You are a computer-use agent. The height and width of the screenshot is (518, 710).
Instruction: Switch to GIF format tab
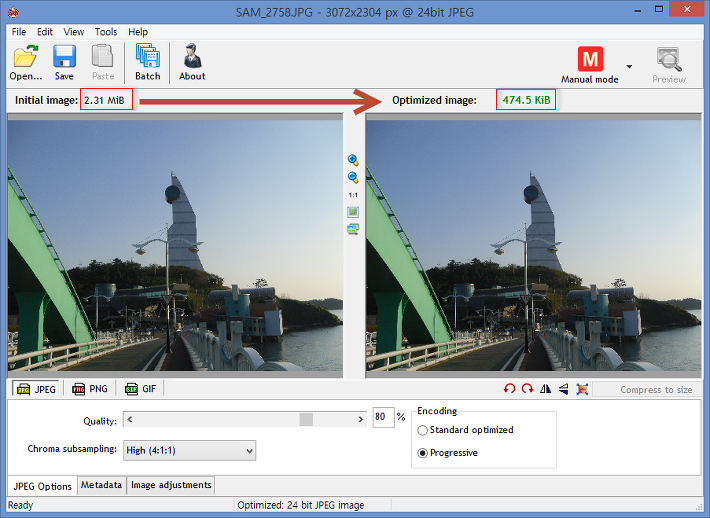click(x=140, y=389)
